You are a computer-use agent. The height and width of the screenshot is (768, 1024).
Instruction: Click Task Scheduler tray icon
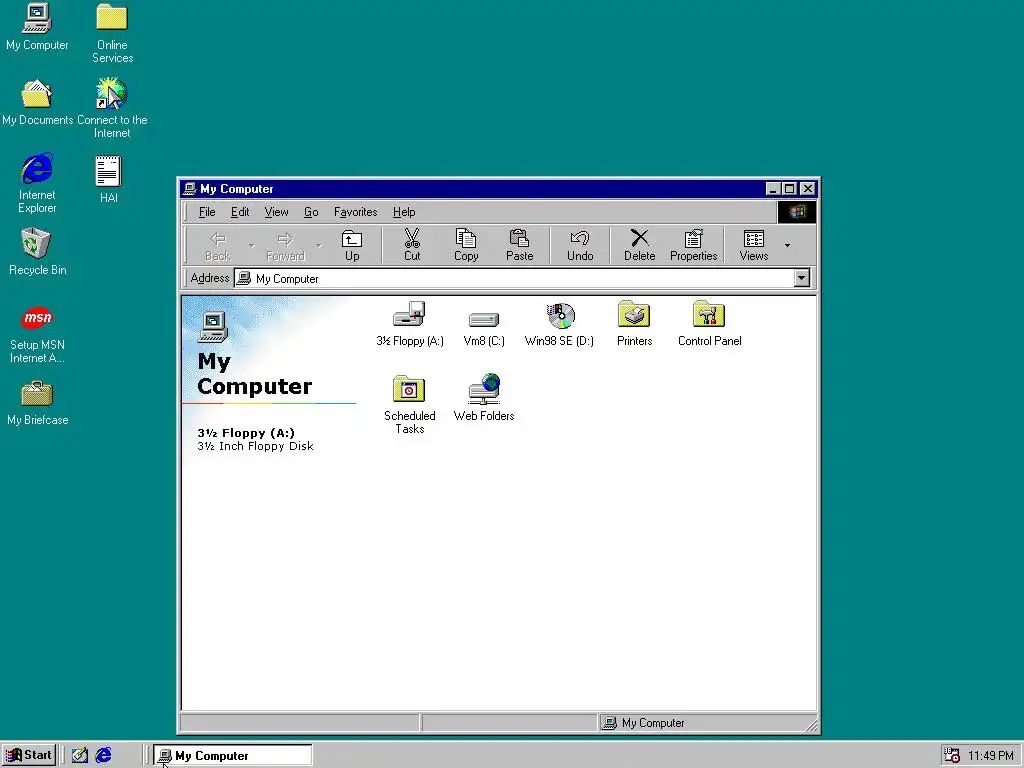click(952, 755)
